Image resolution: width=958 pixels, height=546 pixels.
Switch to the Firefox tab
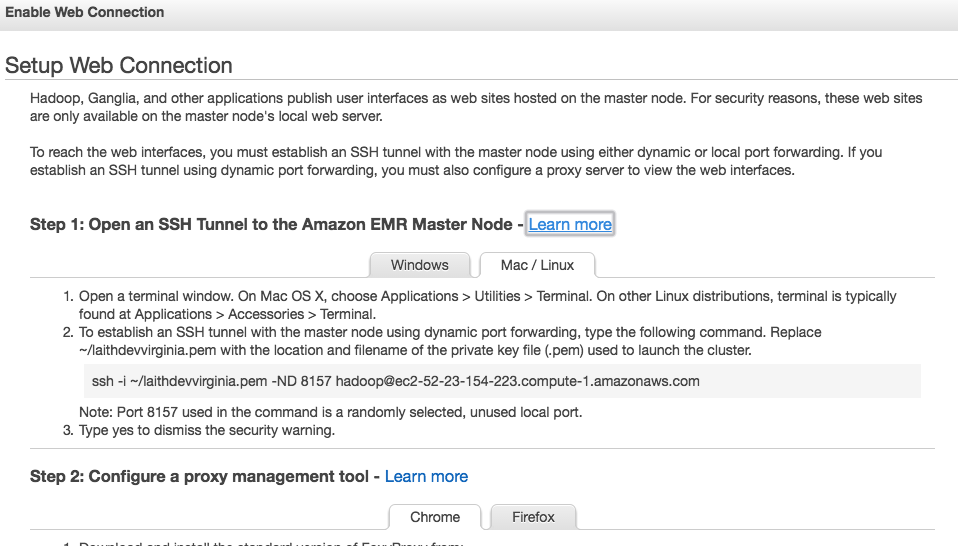click(533, 517)
